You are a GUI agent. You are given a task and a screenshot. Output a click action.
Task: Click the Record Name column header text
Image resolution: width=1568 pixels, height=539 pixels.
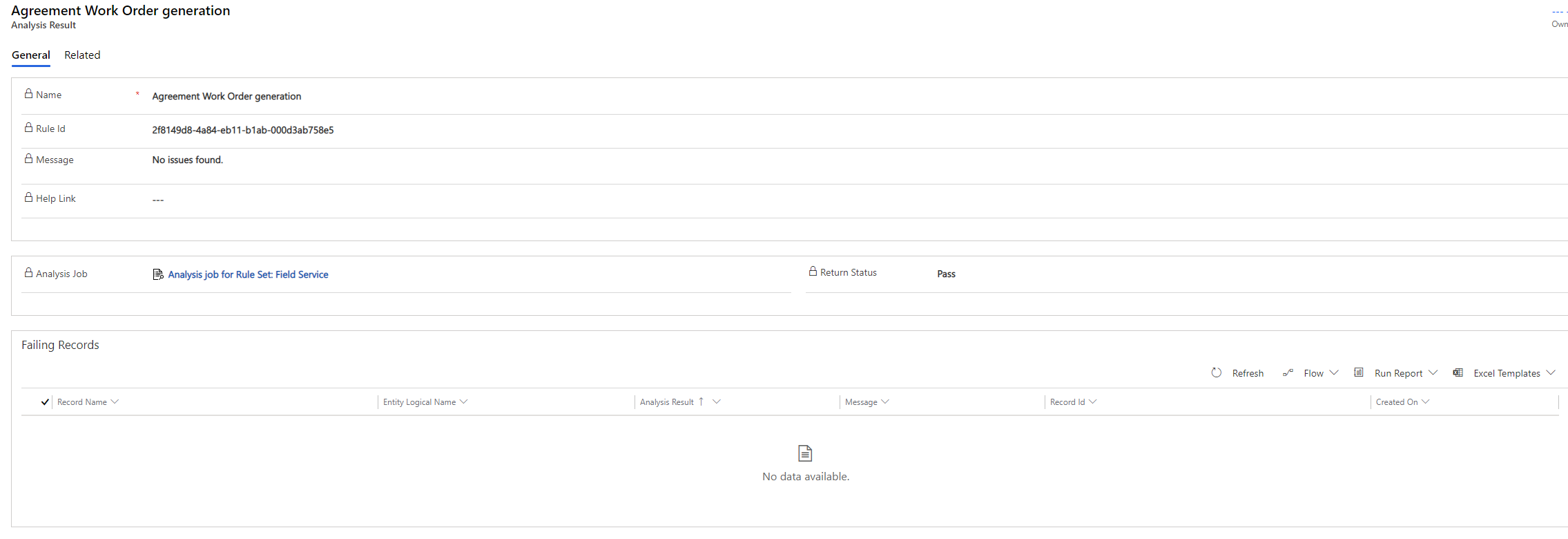click(x=82, y=402)
